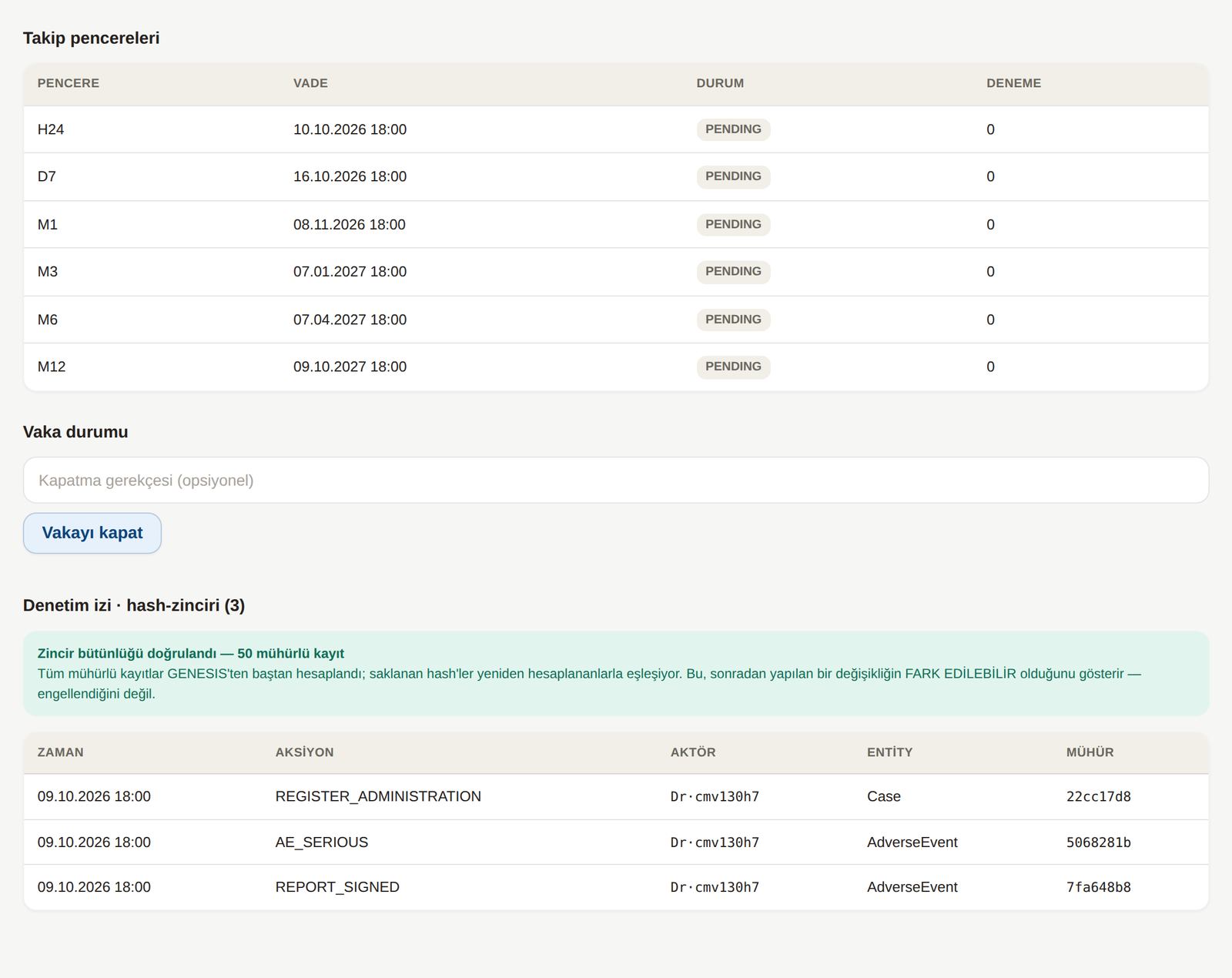Select the AE_SERIOUS audit entry
This screenshot has width=1232, height=978.
616,842
